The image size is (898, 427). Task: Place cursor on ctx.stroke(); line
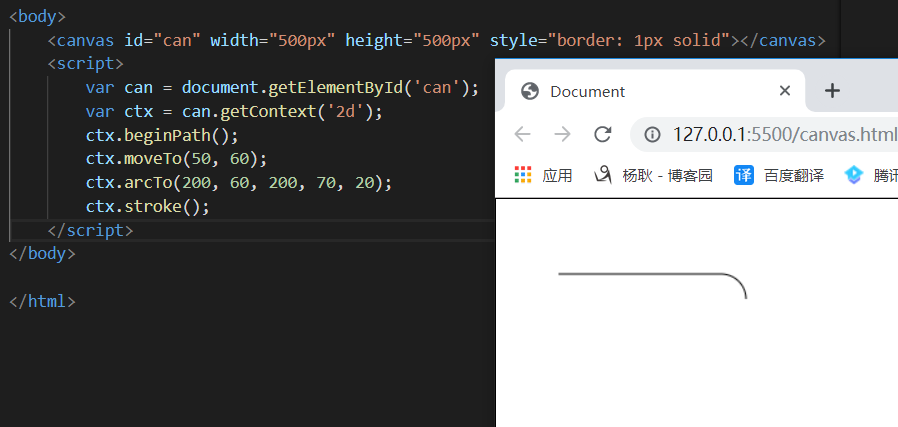point(148,207)
